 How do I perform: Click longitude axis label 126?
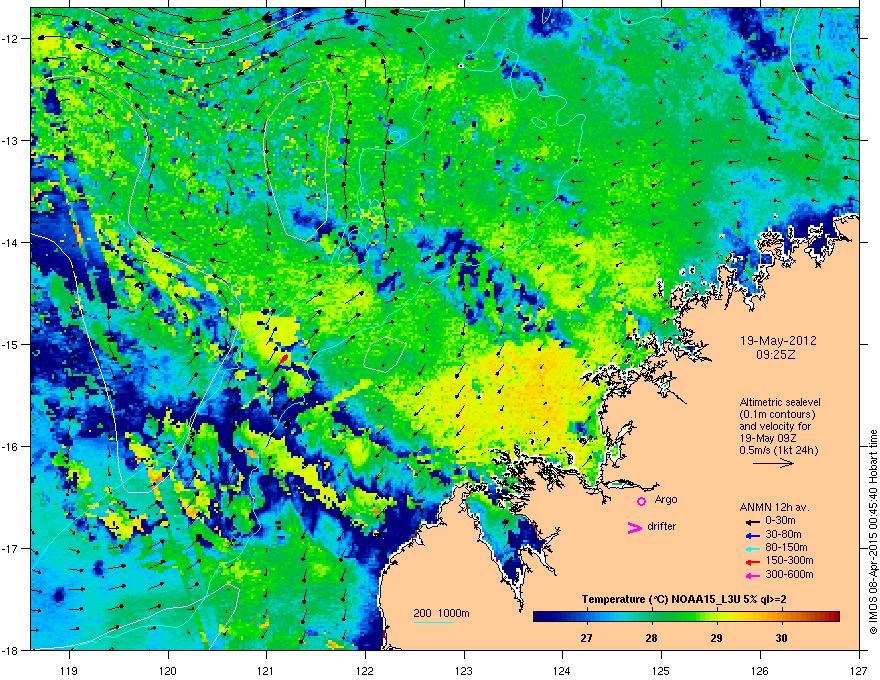[x=759, y=670]
